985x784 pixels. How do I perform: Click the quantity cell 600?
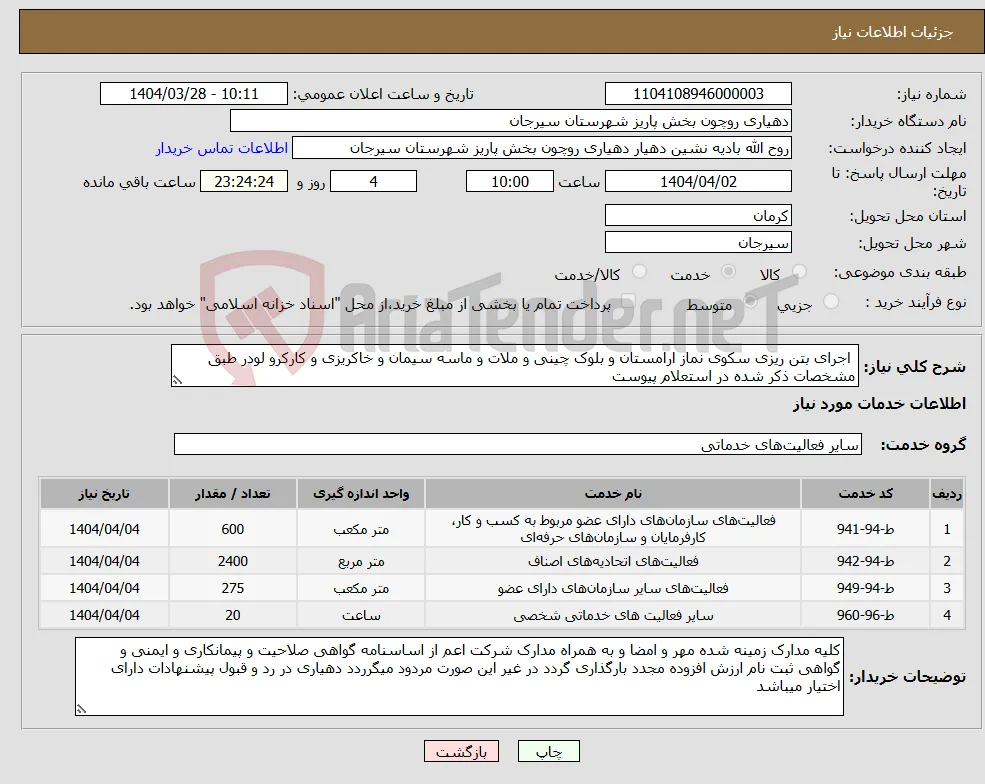tap(232, 529)
